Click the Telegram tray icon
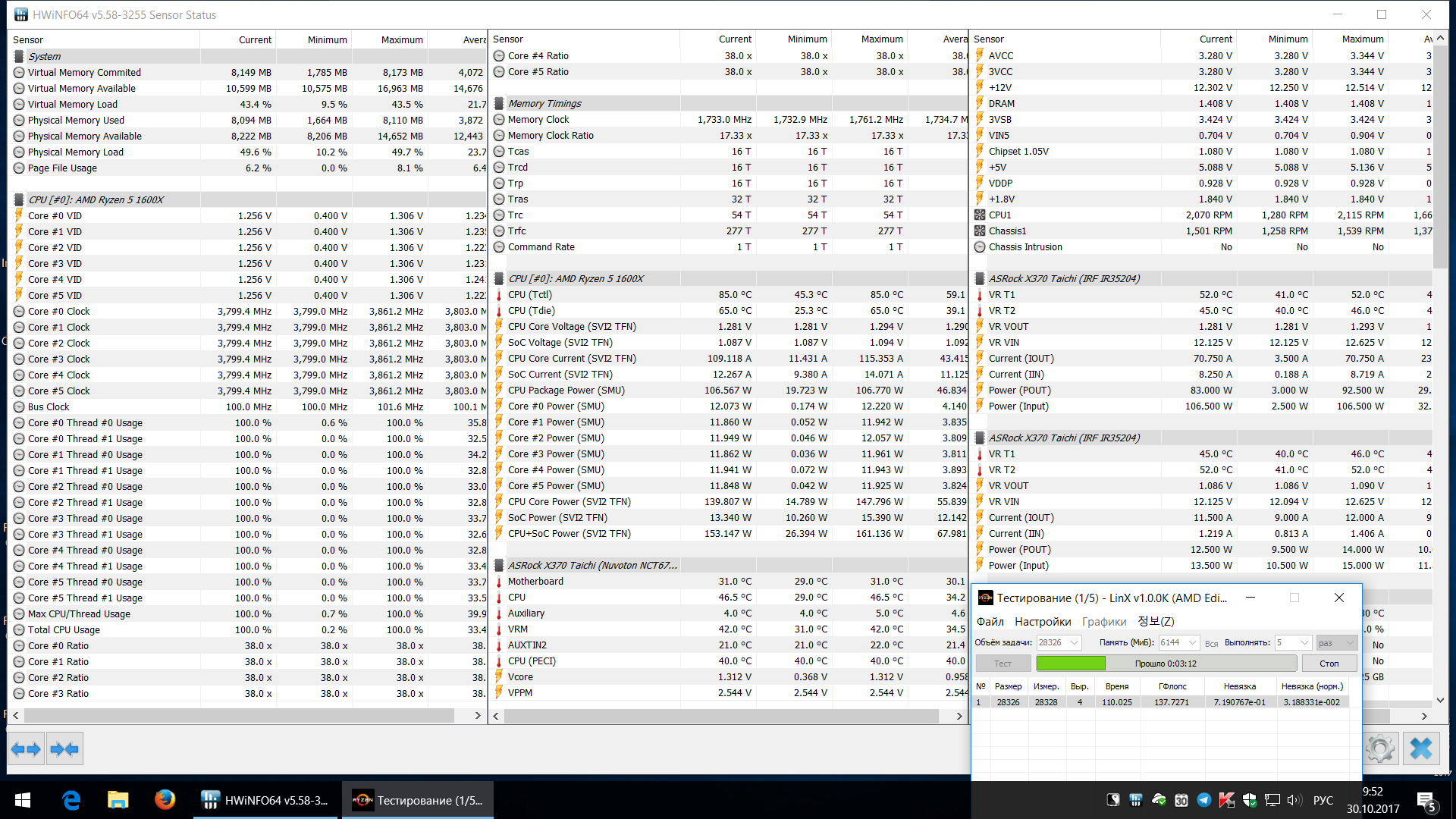The image size is (1456, 819). tap(1203, 800)
